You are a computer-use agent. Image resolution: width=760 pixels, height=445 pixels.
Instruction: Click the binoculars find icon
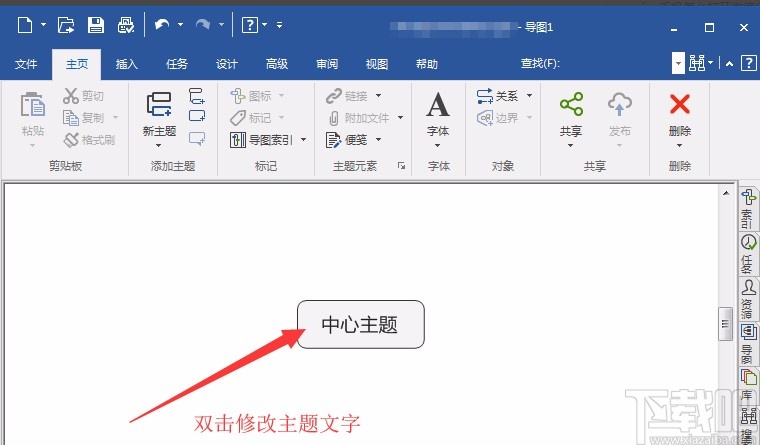coord(697,63)
